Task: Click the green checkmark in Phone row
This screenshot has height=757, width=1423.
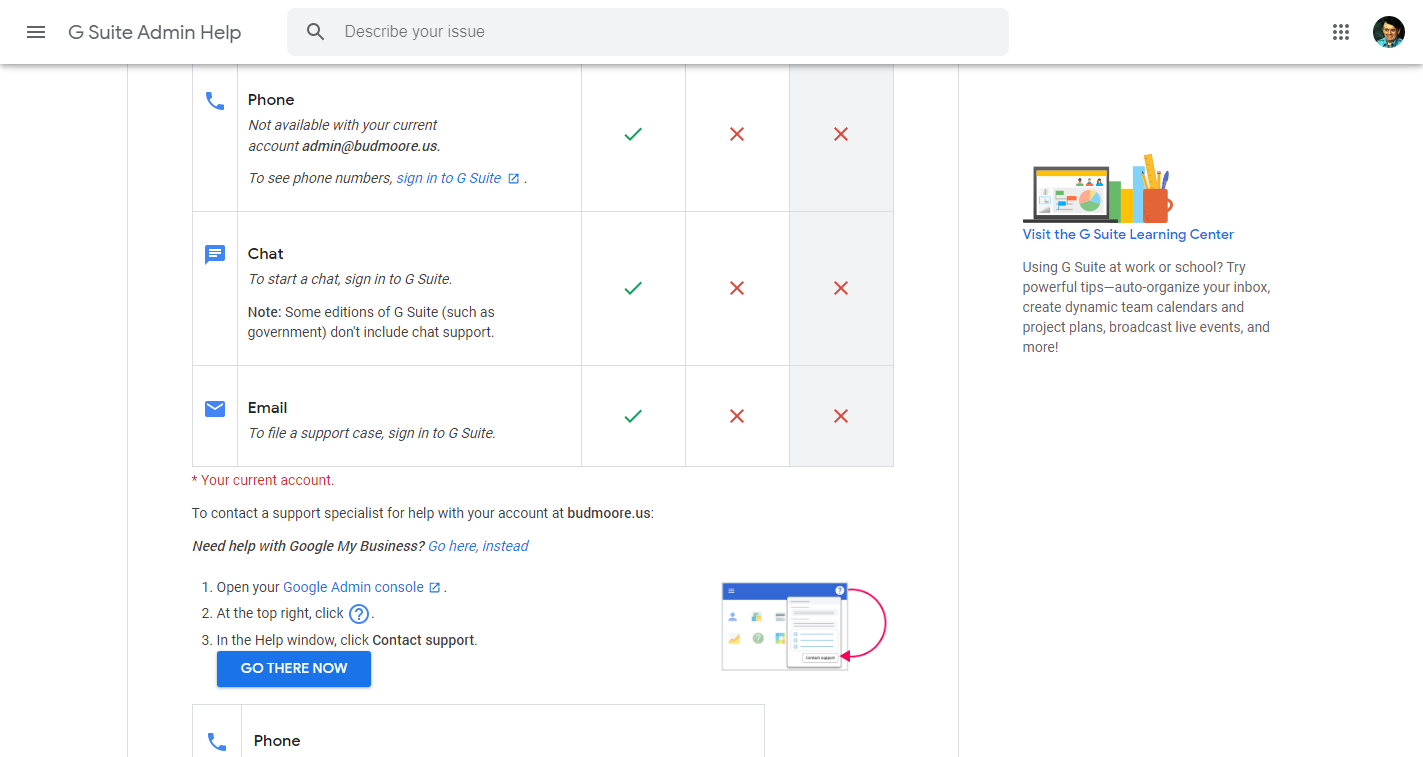Action: [633, 134]
